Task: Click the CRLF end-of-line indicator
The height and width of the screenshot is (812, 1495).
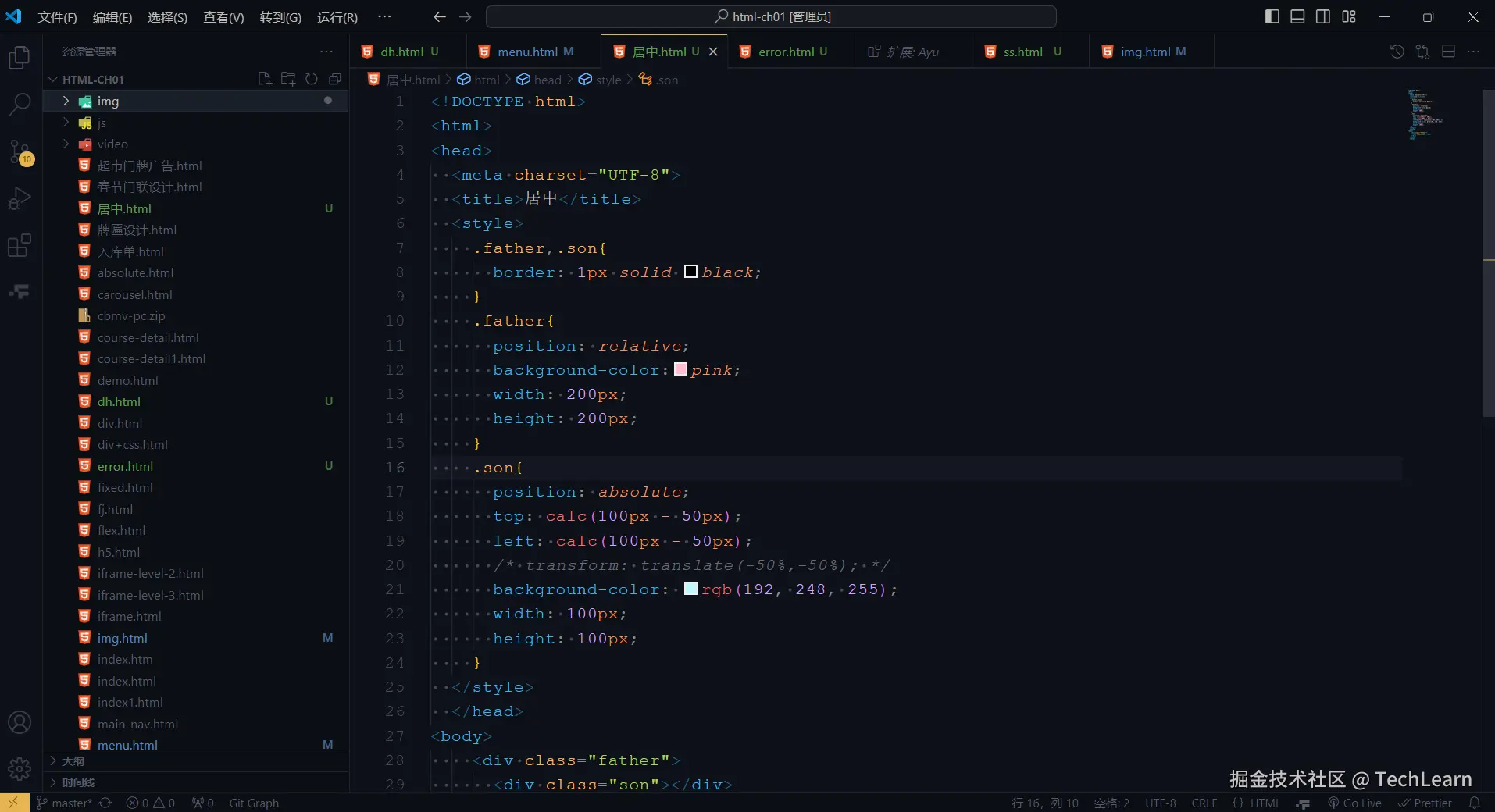Action: pyautogui.click(x=1204, y=803)
